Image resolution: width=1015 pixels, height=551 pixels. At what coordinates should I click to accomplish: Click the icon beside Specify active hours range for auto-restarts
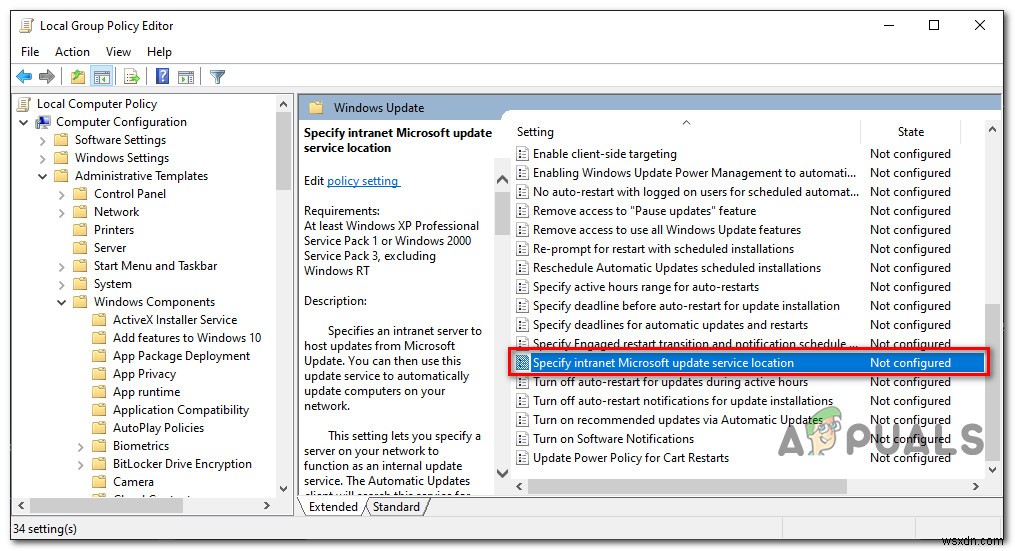(x=522, y=287)
